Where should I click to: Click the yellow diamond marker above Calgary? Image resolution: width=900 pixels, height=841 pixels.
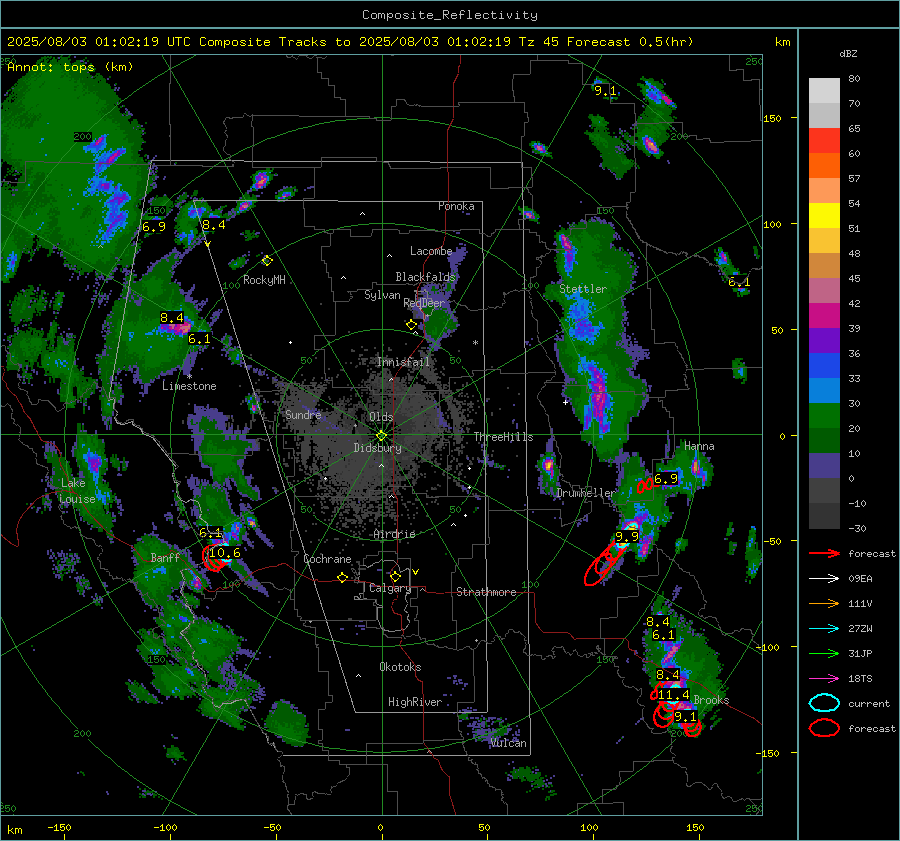tap(395, 576)
